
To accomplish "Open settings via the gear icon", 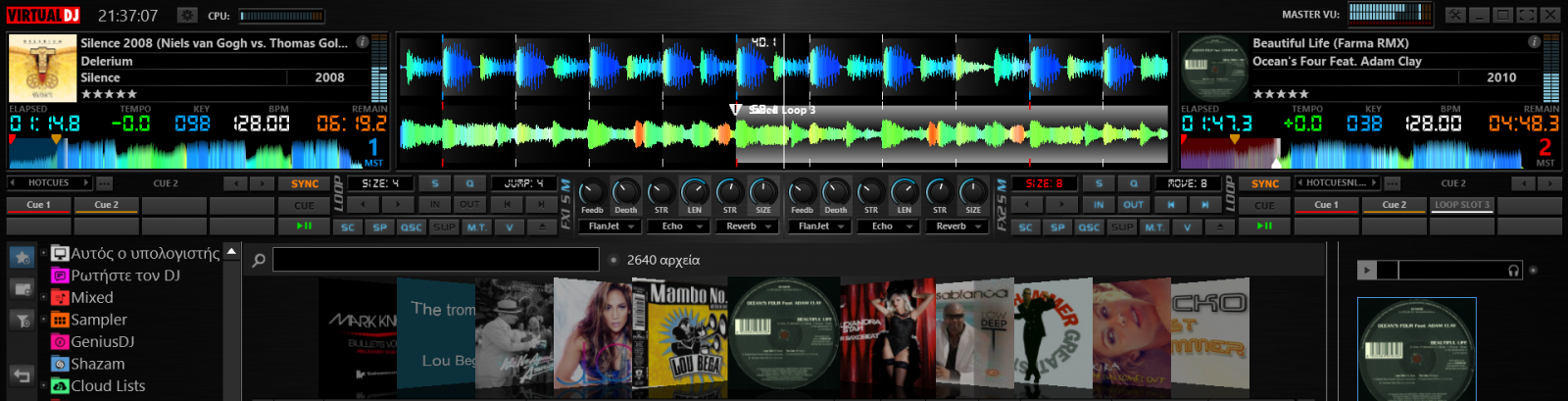I will pyautogui.click(x=187, y=15).
